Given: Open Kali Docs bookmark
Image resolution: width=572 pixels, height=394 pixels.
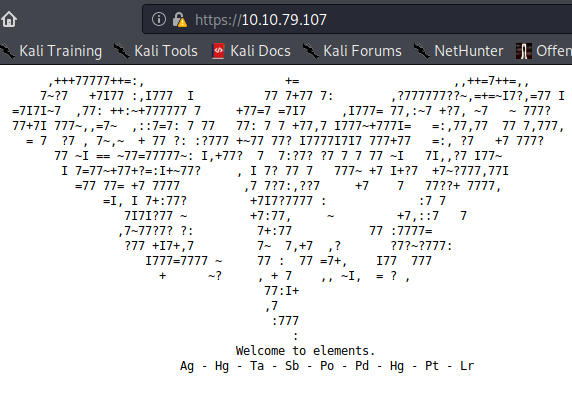Looking at the screenshot, I should point(252,51).
